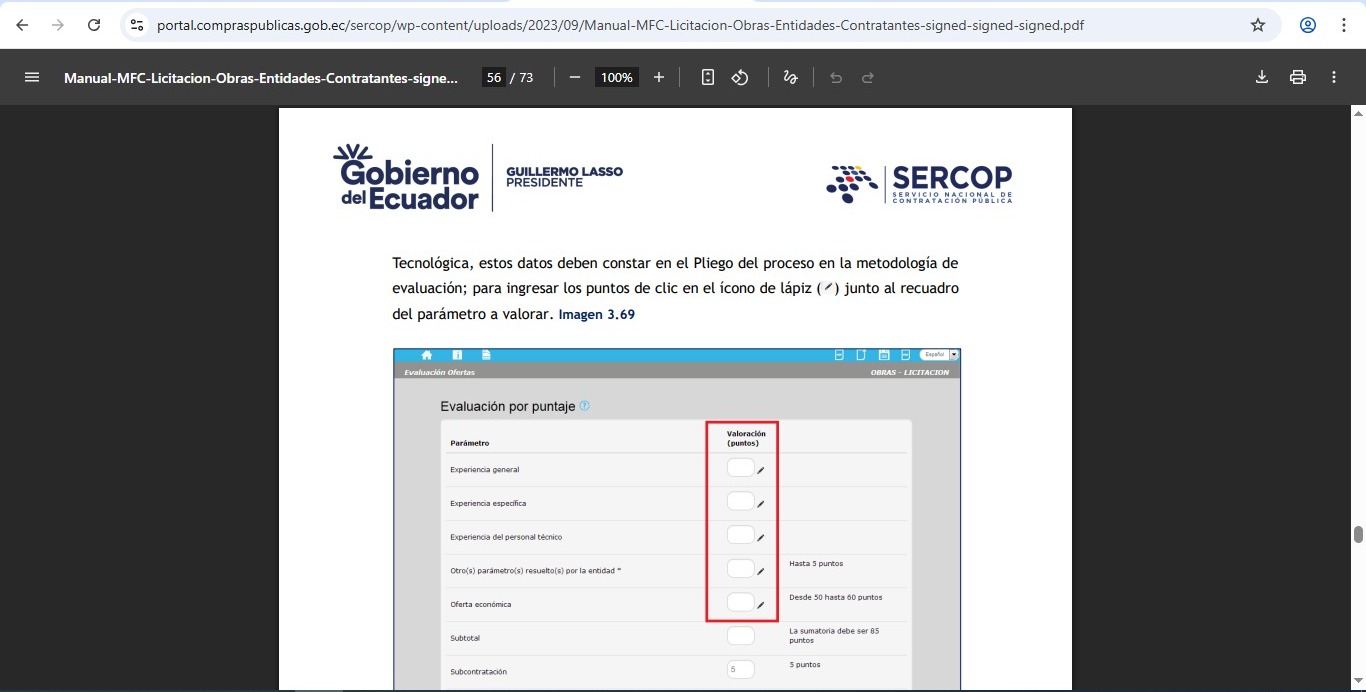Toggle fit to page view
Image resolution: width=1366 pixels, height=692 pixels.
[708, 77]
